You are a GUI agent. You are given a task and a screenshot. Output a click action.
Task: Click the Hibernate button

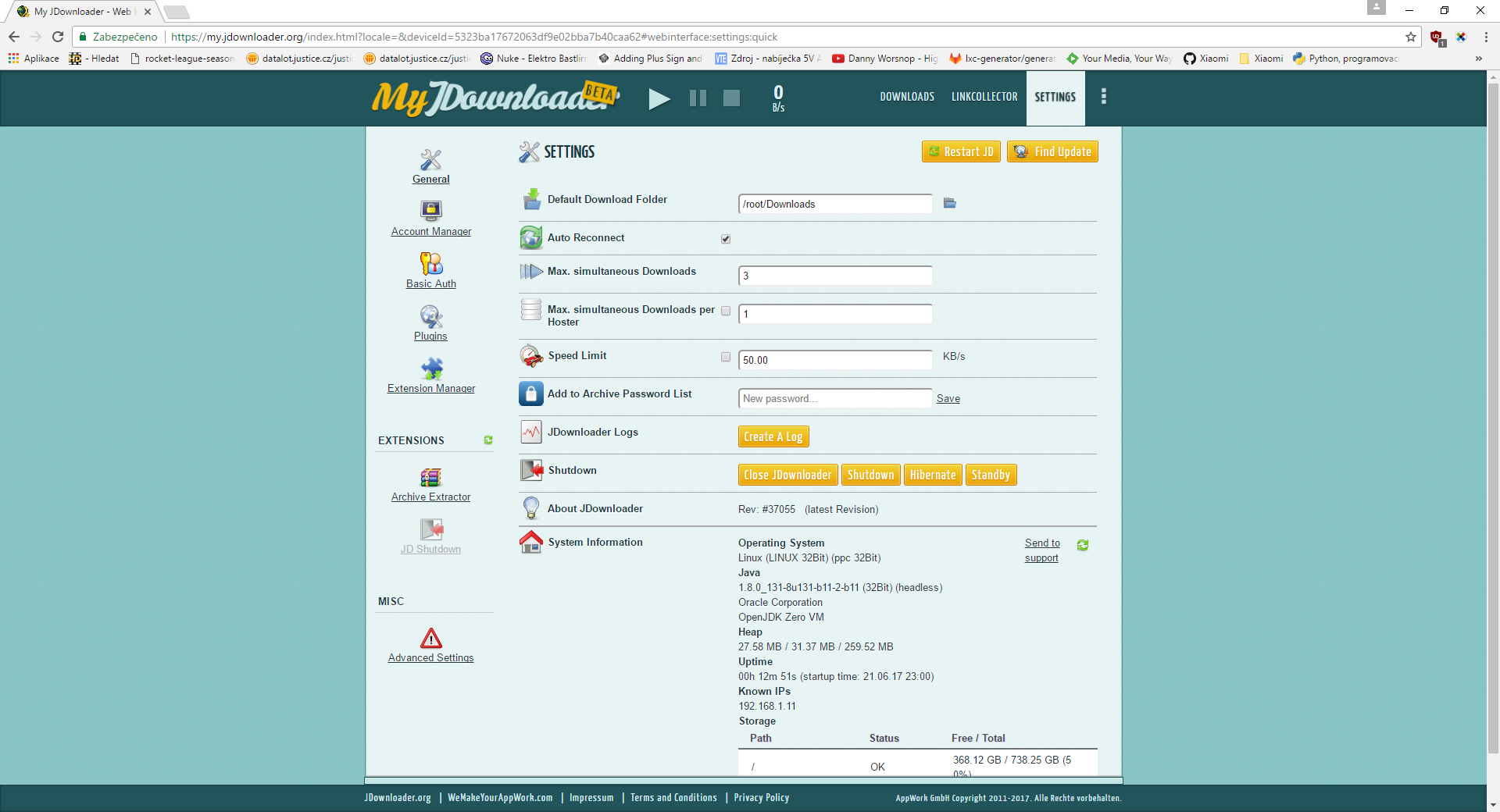[x=933, y=475]
